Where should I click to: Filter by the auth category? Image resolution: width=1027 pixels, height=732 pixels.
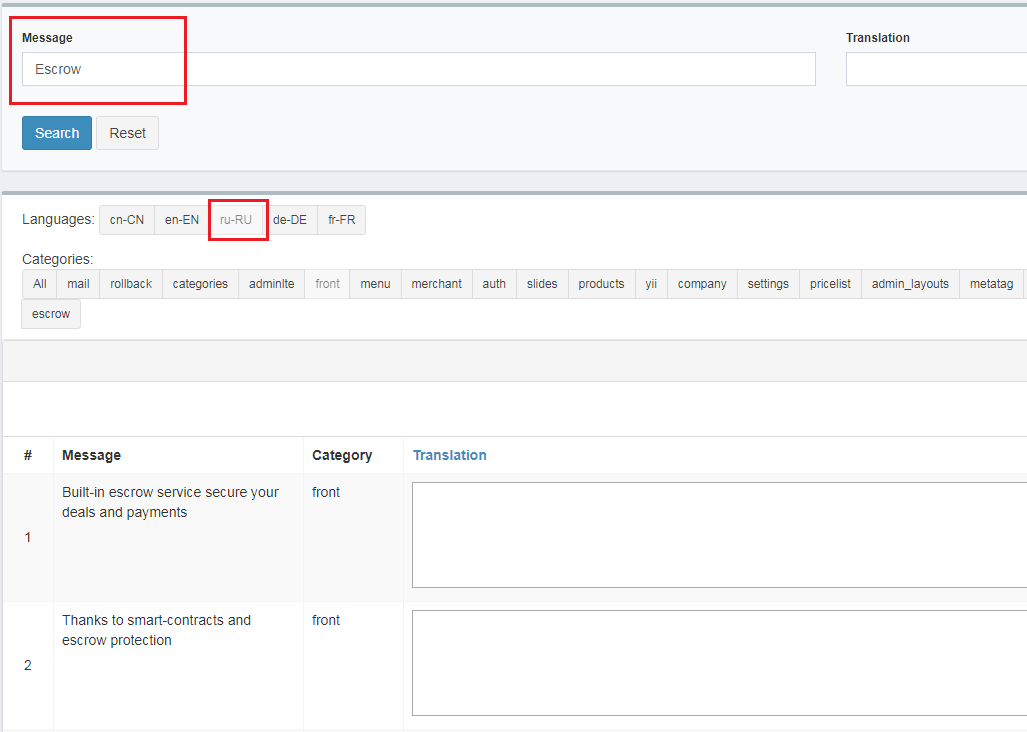point(494,284)
